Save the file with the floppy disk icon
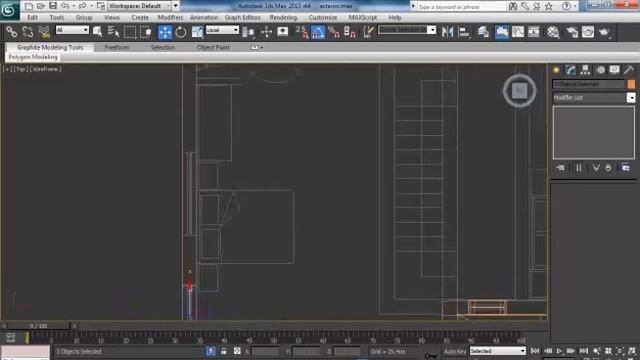640x360 pixels. pyautogui.click(x=53, y=6)
